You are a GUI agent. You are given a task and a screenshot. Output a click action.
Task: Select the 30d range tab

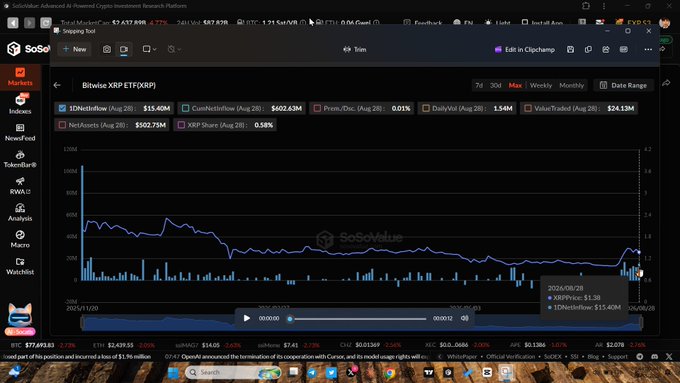pyautogui.click(x=495, y=85)
